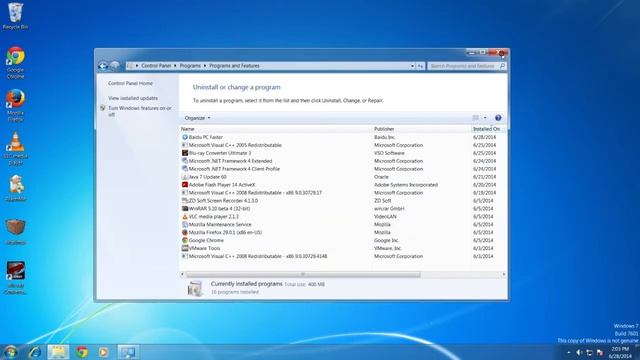Click the network tray icon
640x360 pixels.
[589, 353]
